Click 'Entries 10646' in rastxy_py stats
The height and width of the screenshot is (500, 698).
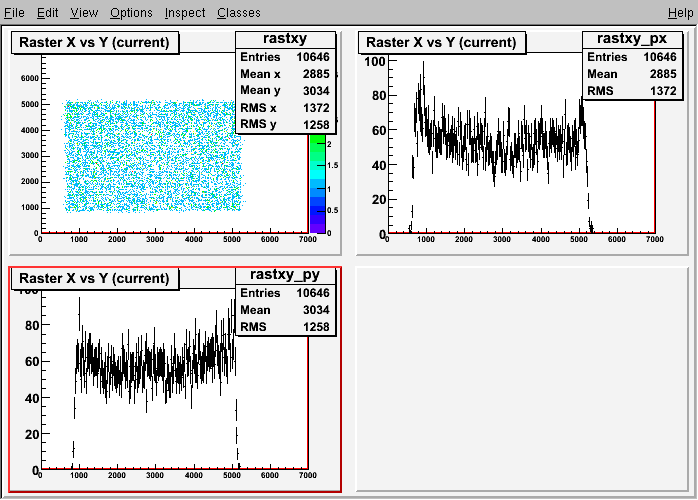(285, 293)
